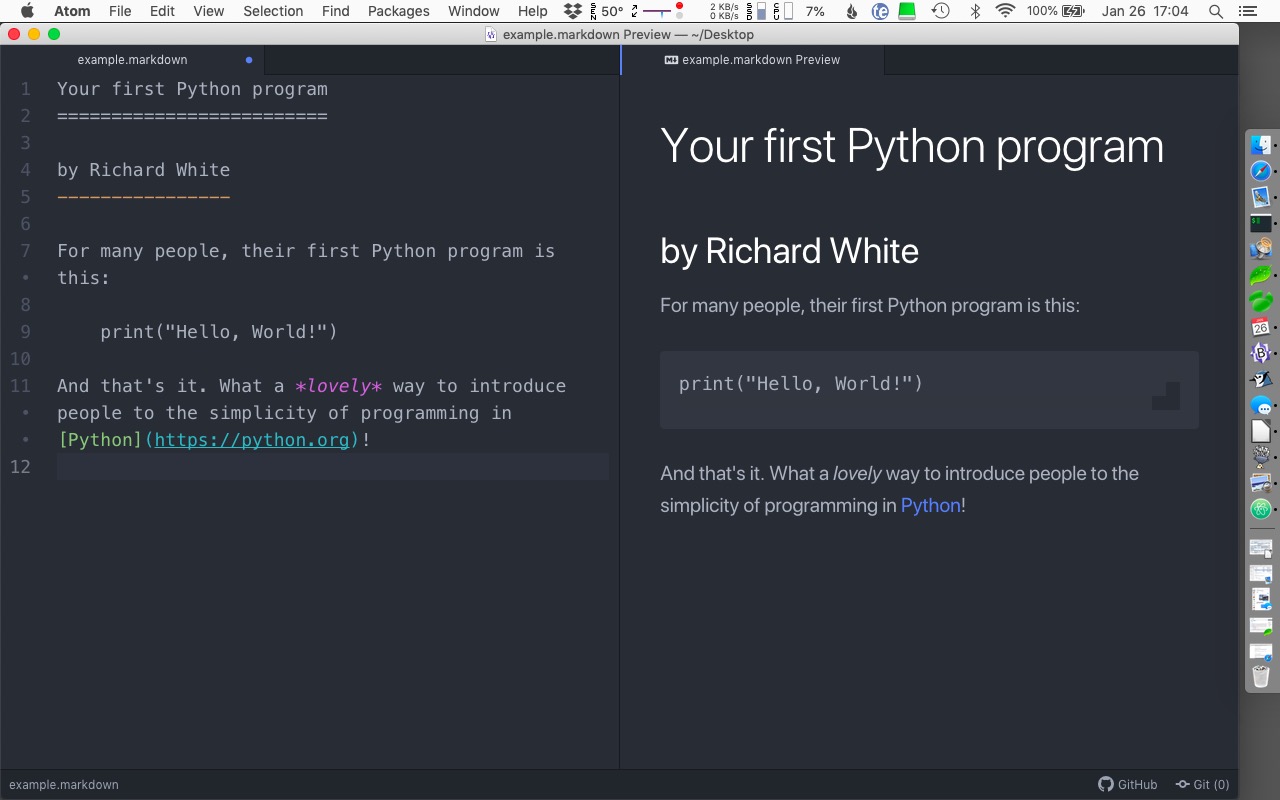Click the Dropbox menu bar icon
This screenshot has width=1280, height=800.
[x=573, y=11]
